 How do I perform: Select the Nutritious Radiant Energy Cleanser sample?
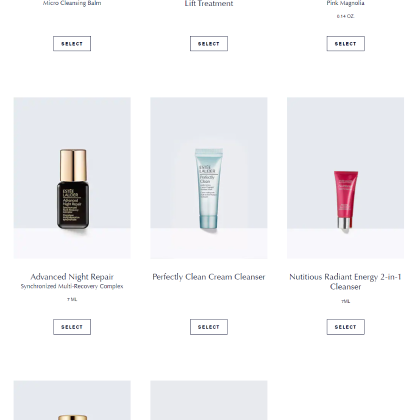346,327
